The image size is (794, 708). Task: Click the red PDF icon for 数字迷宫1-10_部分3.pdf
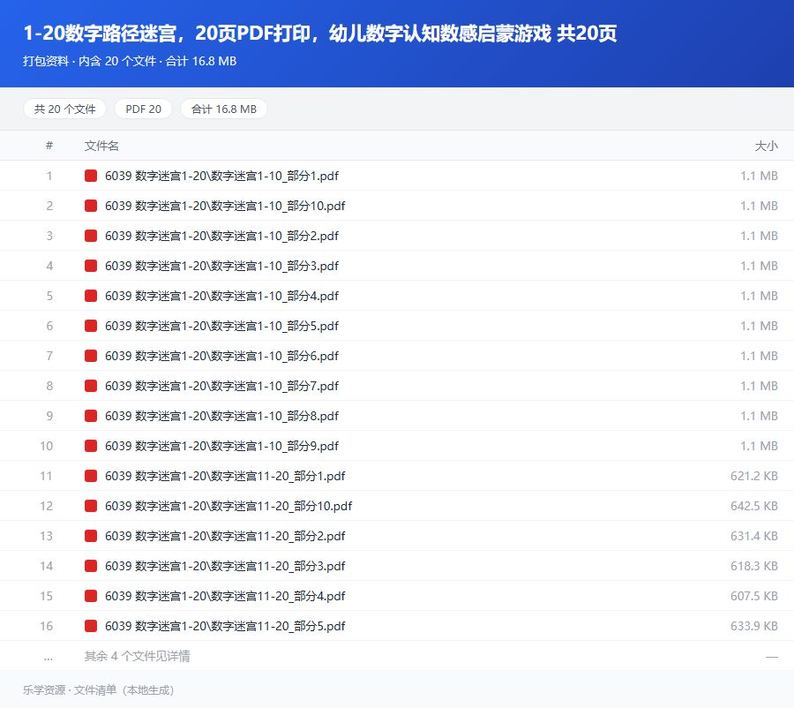(91, 265)
